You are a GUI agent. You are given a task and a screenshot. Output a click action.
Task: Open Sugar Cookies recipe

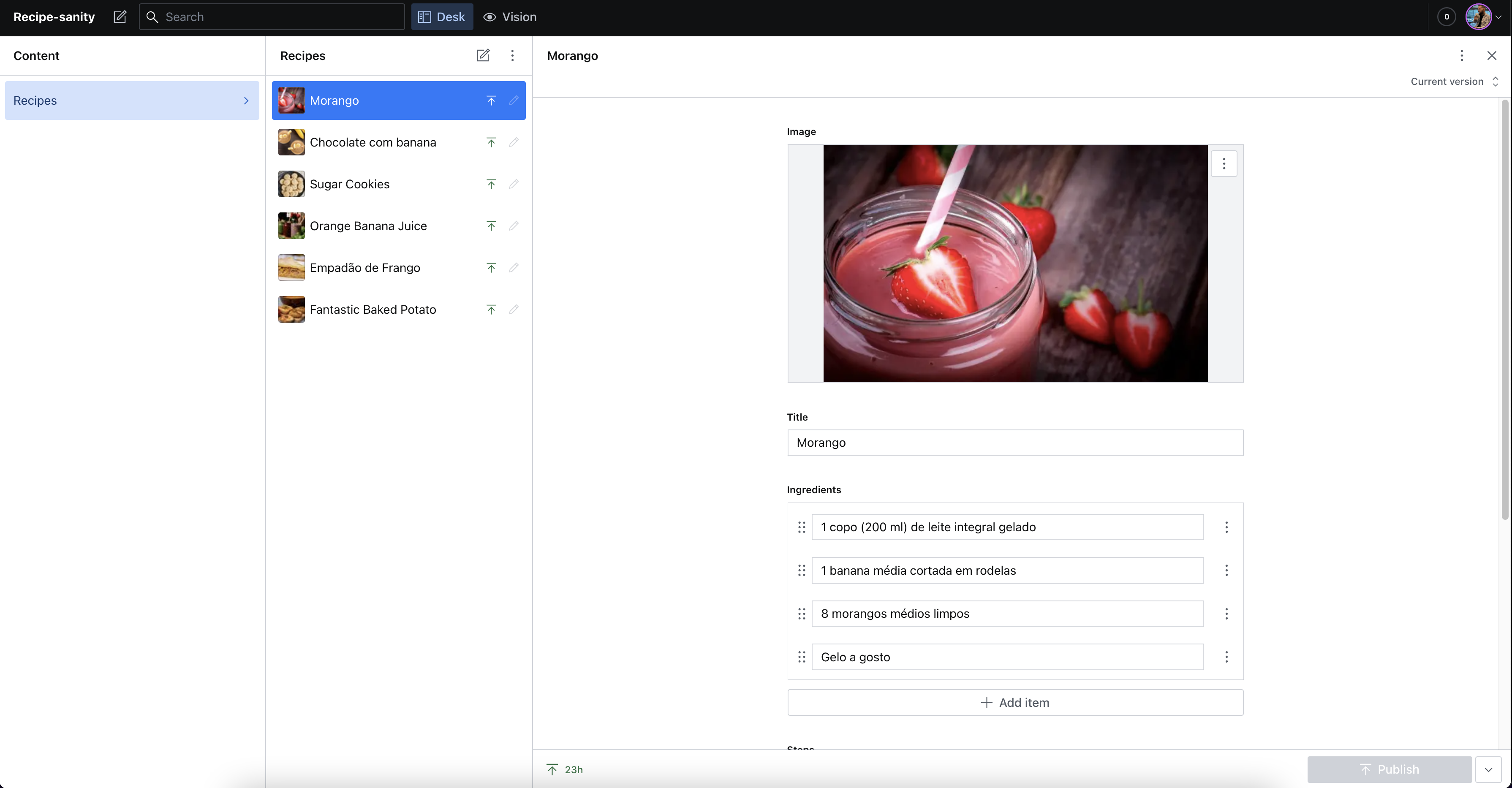(399, 184)
